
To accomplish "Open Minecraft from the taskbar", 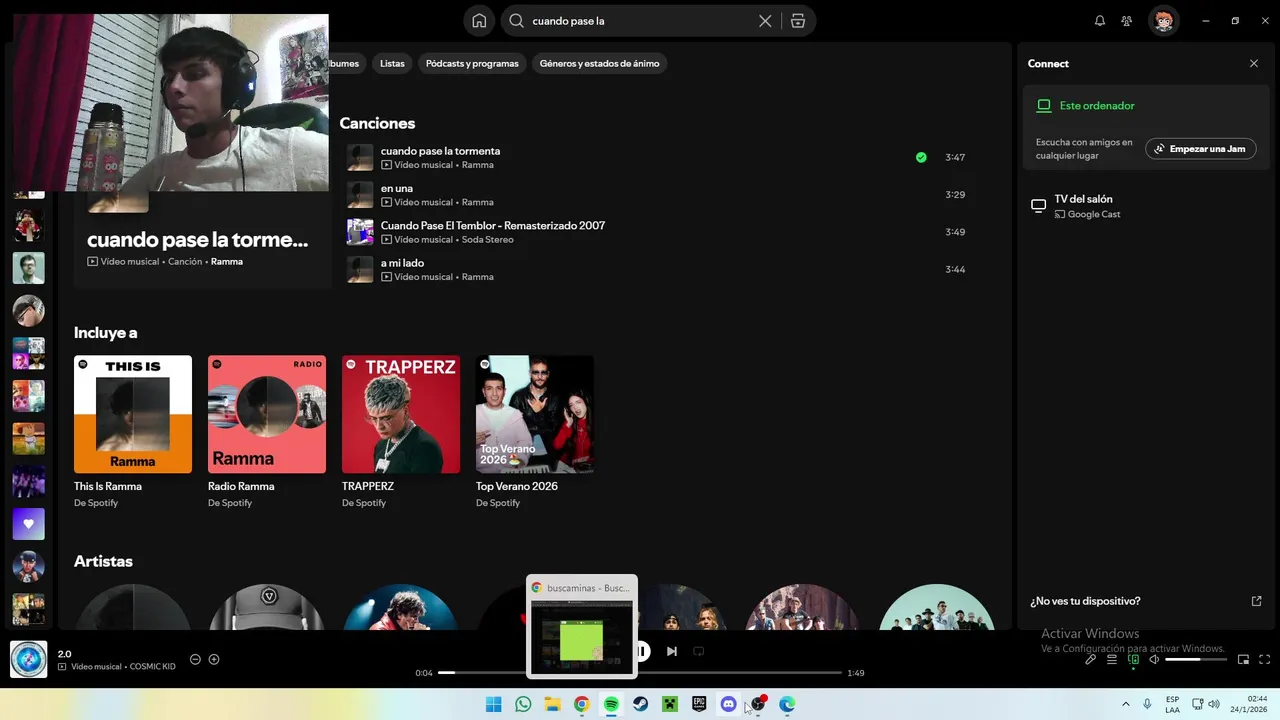I will pos(670,704).
